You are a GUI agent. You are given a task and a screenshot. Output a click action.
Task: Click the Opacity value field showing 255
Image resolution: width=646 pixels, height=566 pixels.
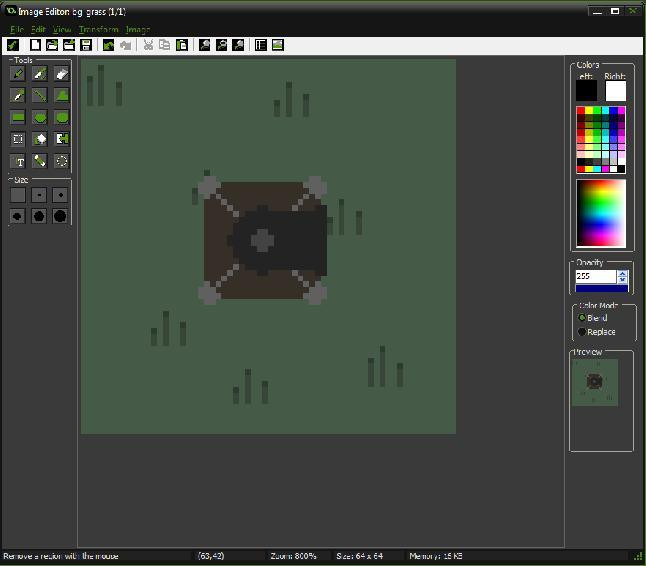(x=596, y=276)
